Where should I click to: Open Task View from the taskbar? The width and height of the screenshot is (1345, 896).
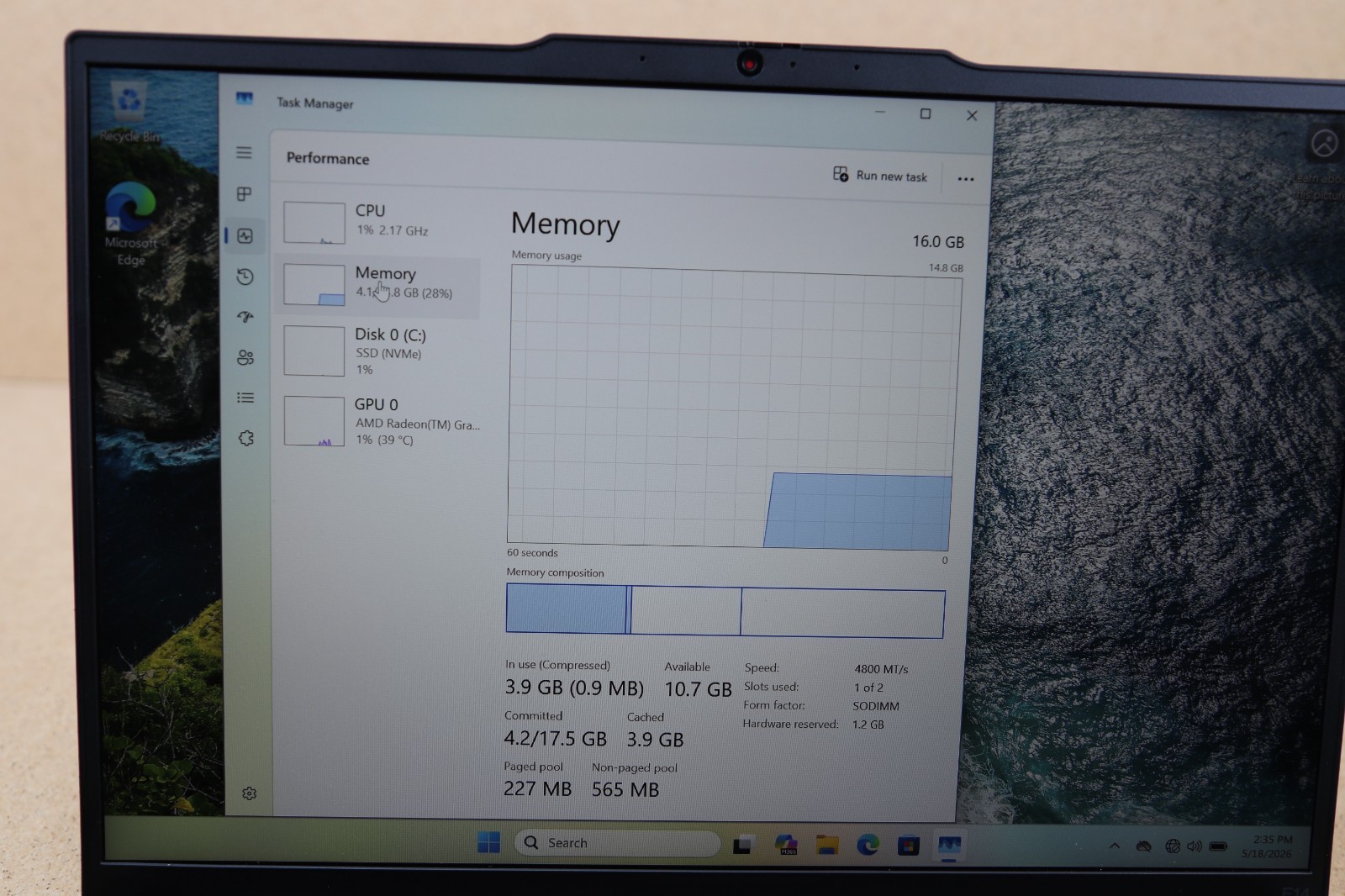741,845
